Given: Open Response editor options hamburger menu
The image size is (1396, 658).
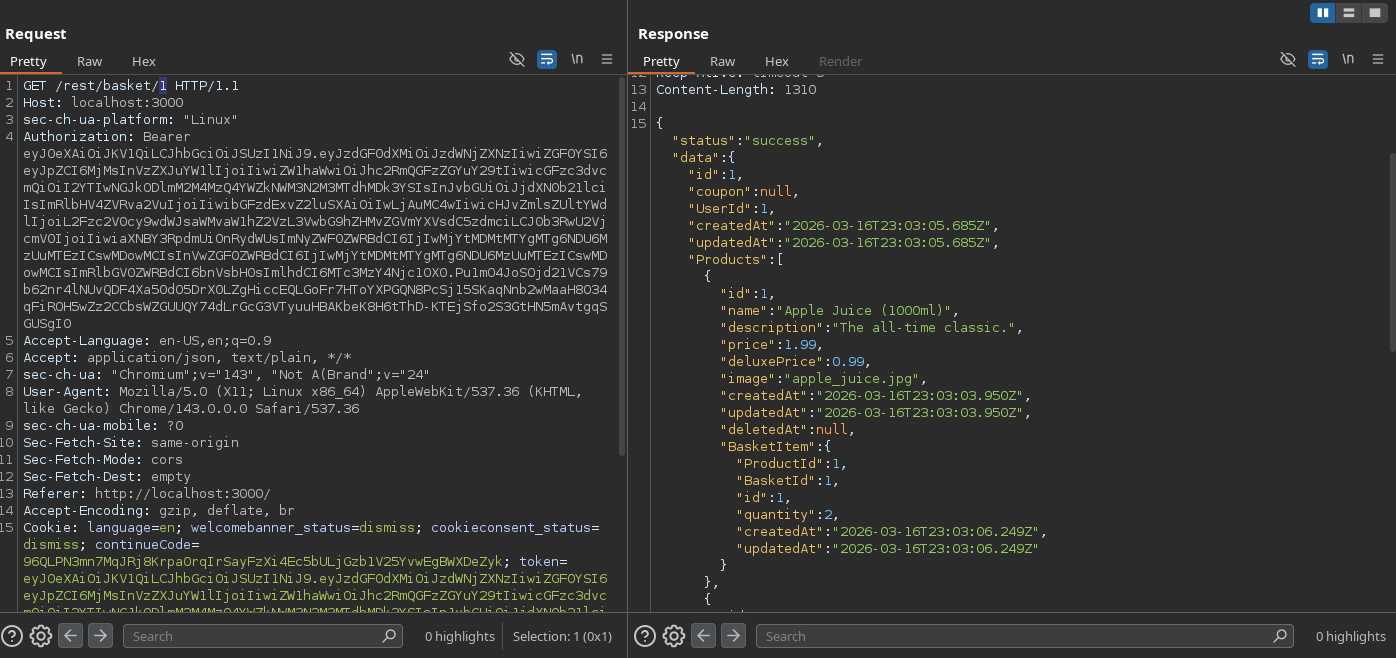Looking at the screenshot, I should (1378, 60).
